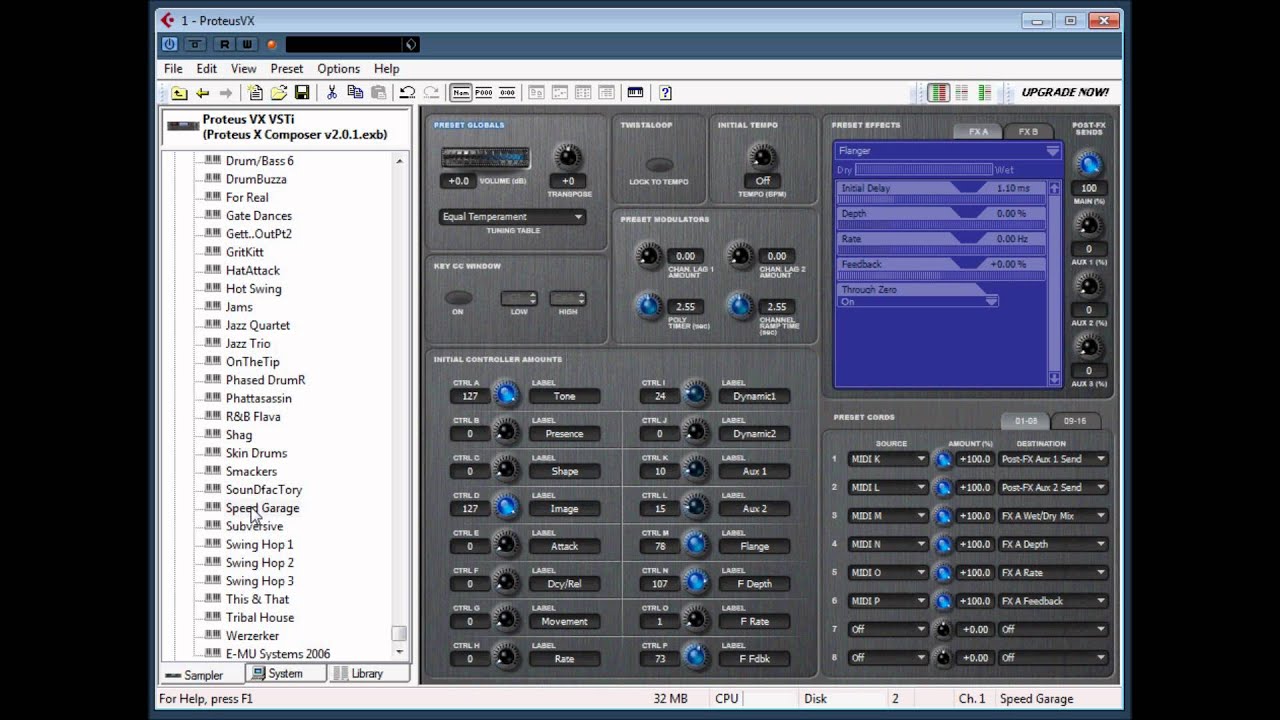The image size is (1280, 720).
Task: Click the yellow back arrow icon
Action: tap(202, 93)
